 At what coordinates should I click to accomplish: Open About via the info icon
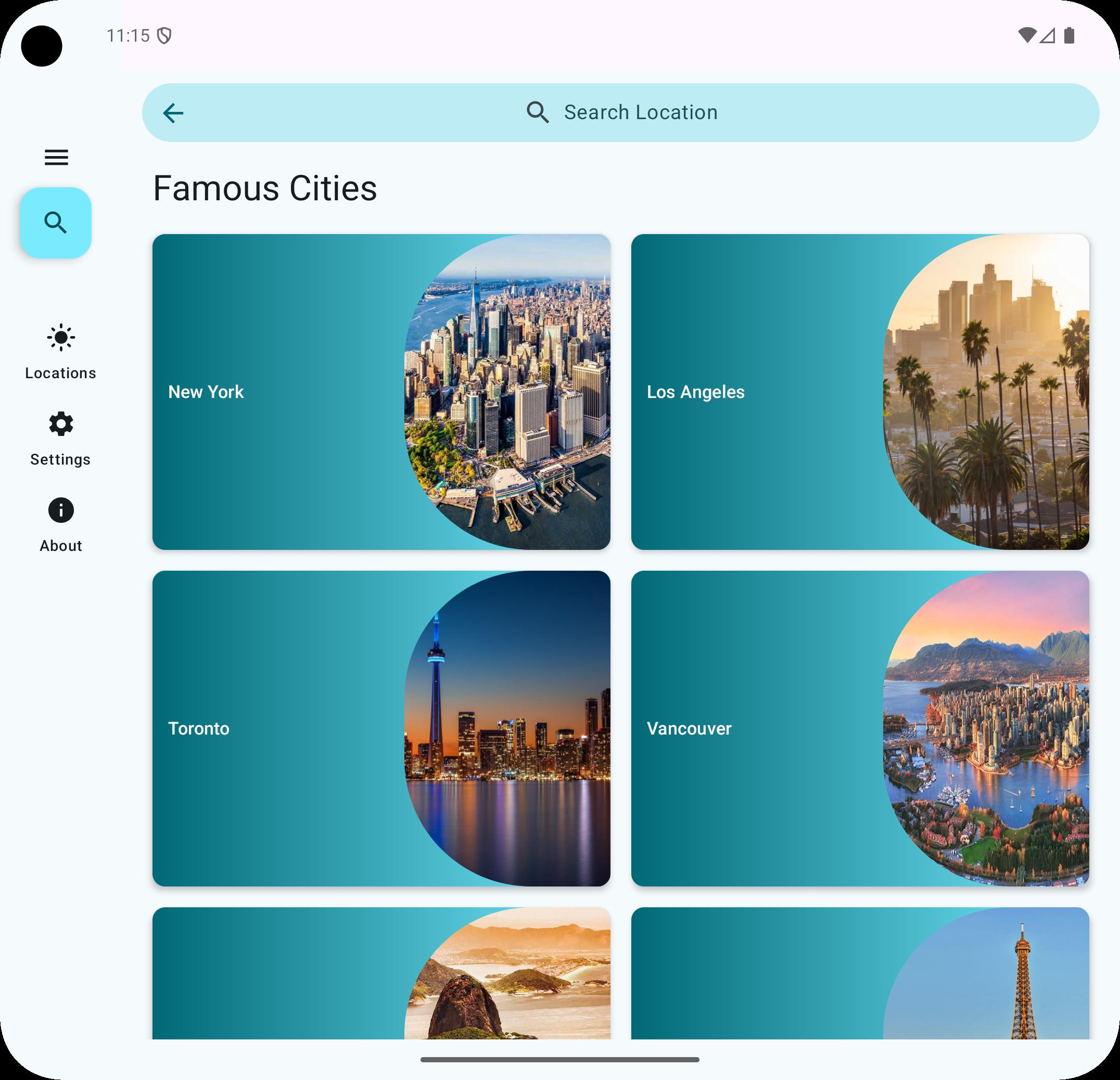[x=60, y=510]
